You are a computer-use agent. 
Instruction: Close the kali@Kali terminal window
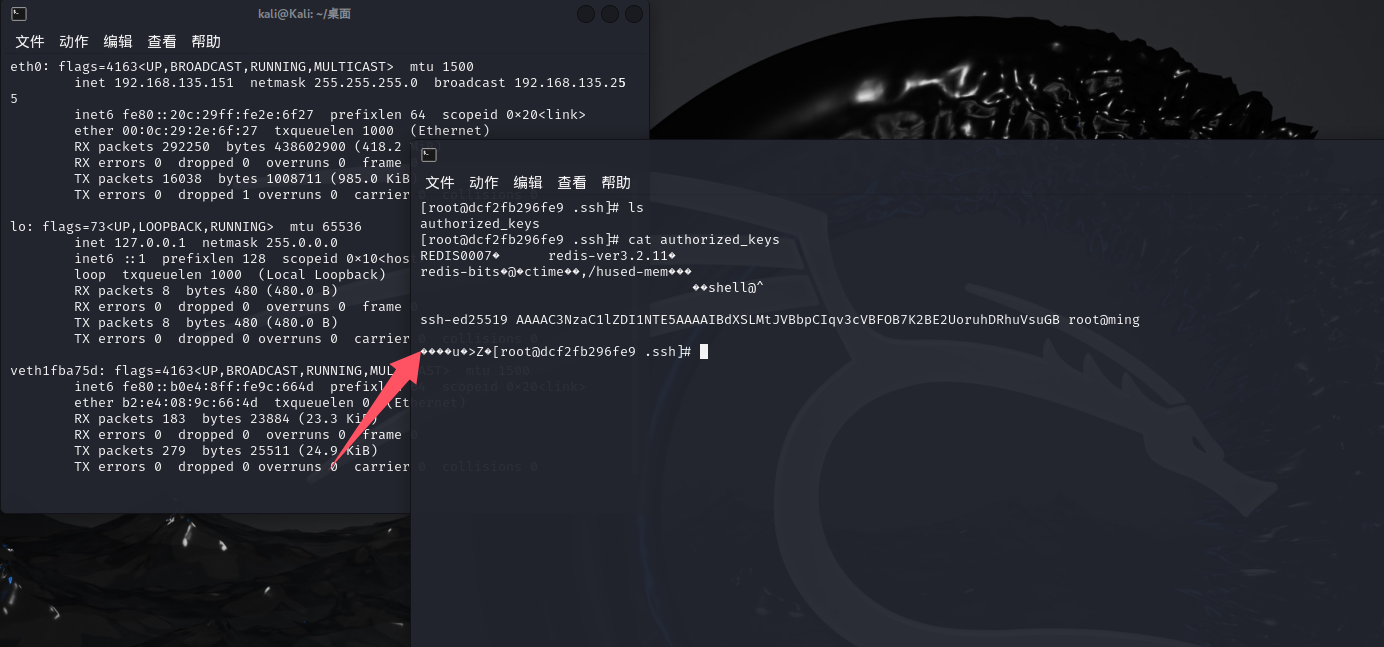(634, 14)
